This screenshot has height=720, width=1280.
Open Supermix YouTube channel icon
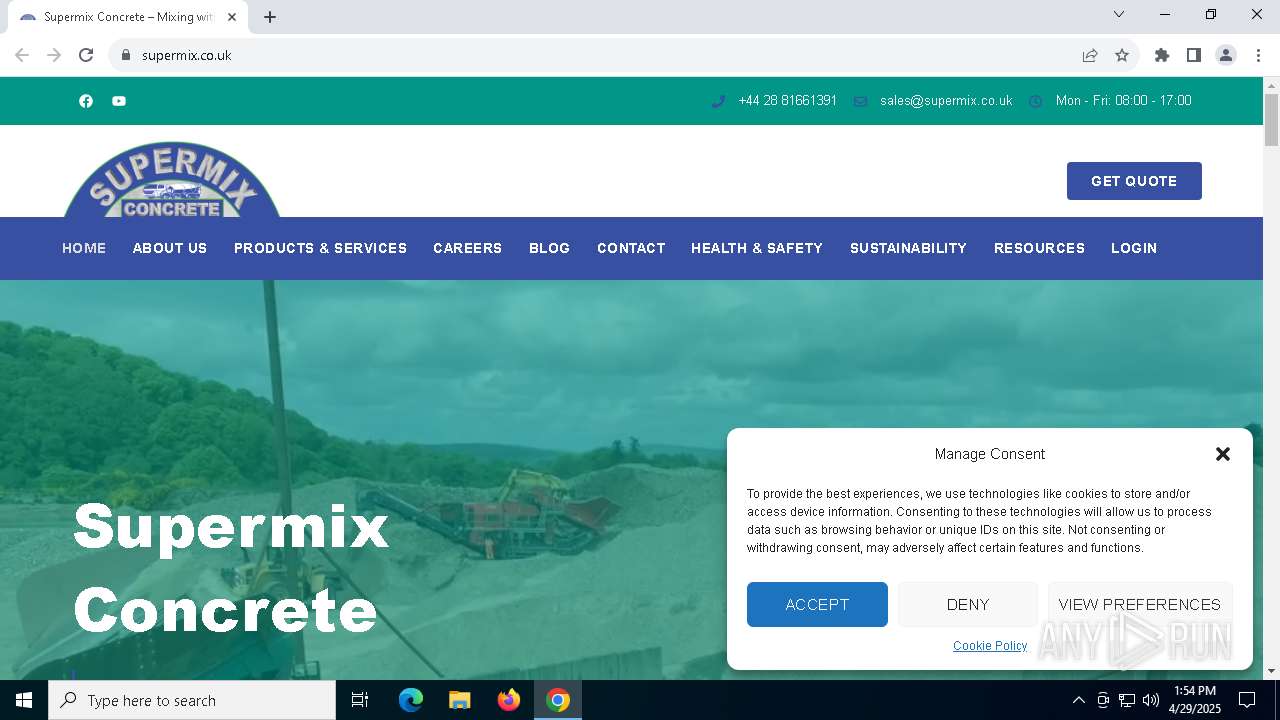coord(119,101)
